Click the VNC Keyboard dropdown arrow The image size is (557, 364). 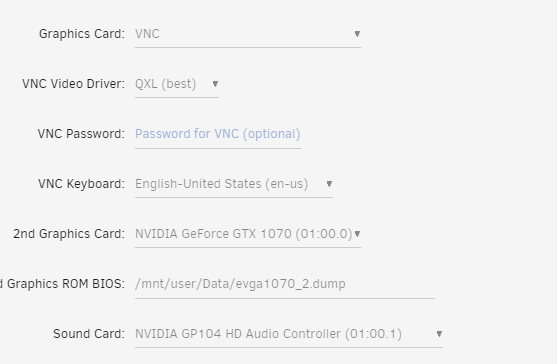[x=329, y=184]
